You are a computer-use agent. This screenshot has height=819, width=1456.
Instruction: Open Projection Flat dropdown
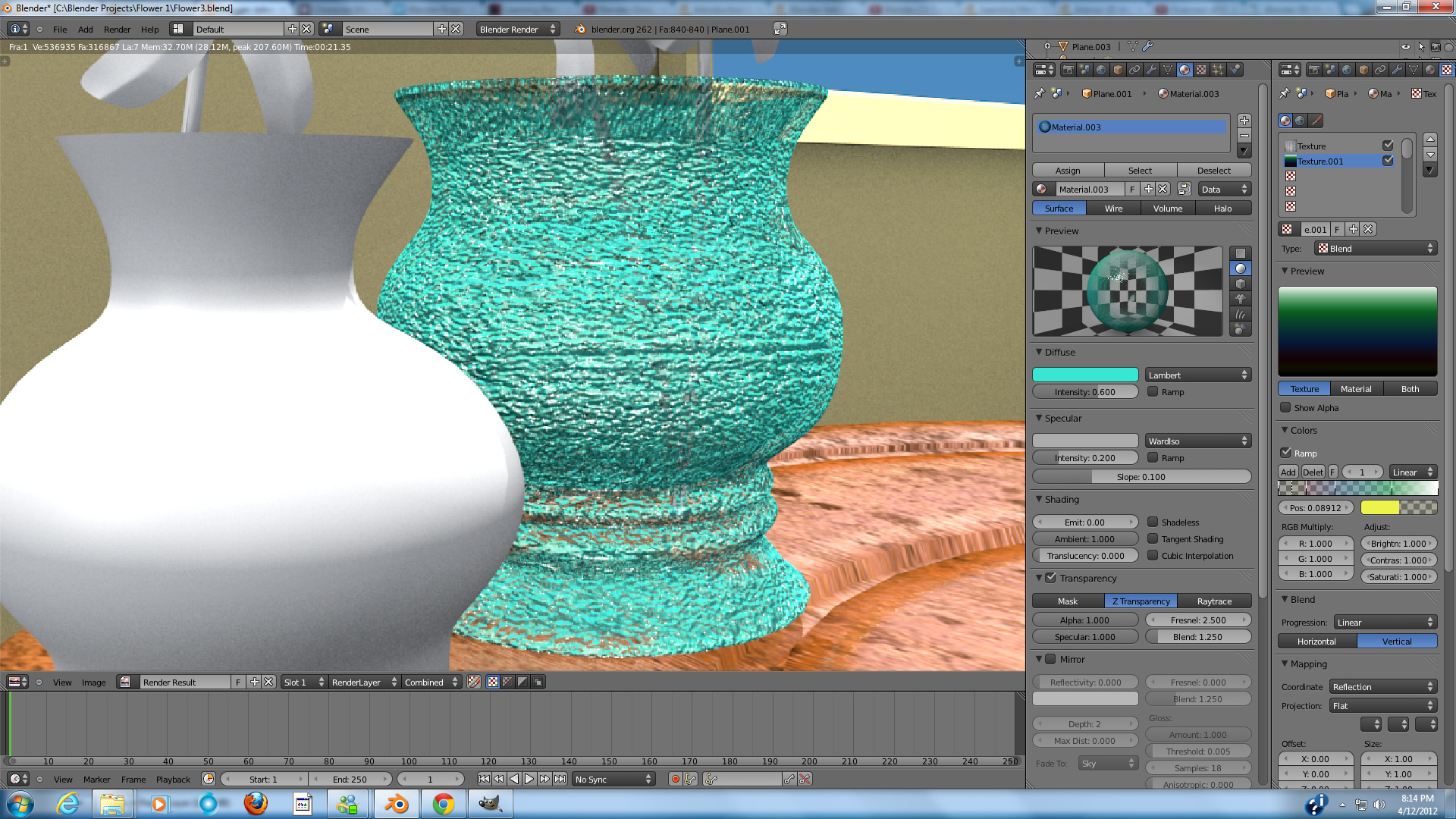1383,705
